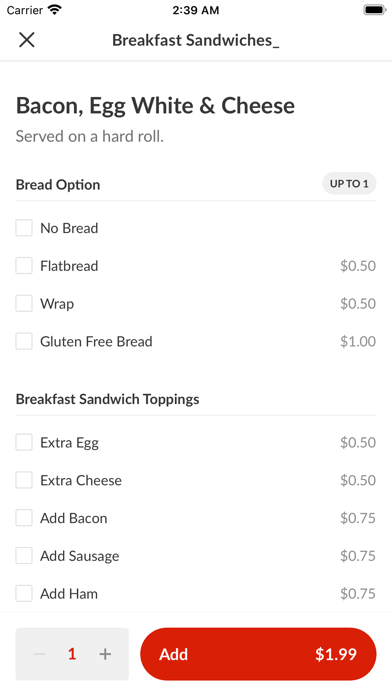
Task: Tap the Wi-Fi status icon
Action: coord(55,10)
